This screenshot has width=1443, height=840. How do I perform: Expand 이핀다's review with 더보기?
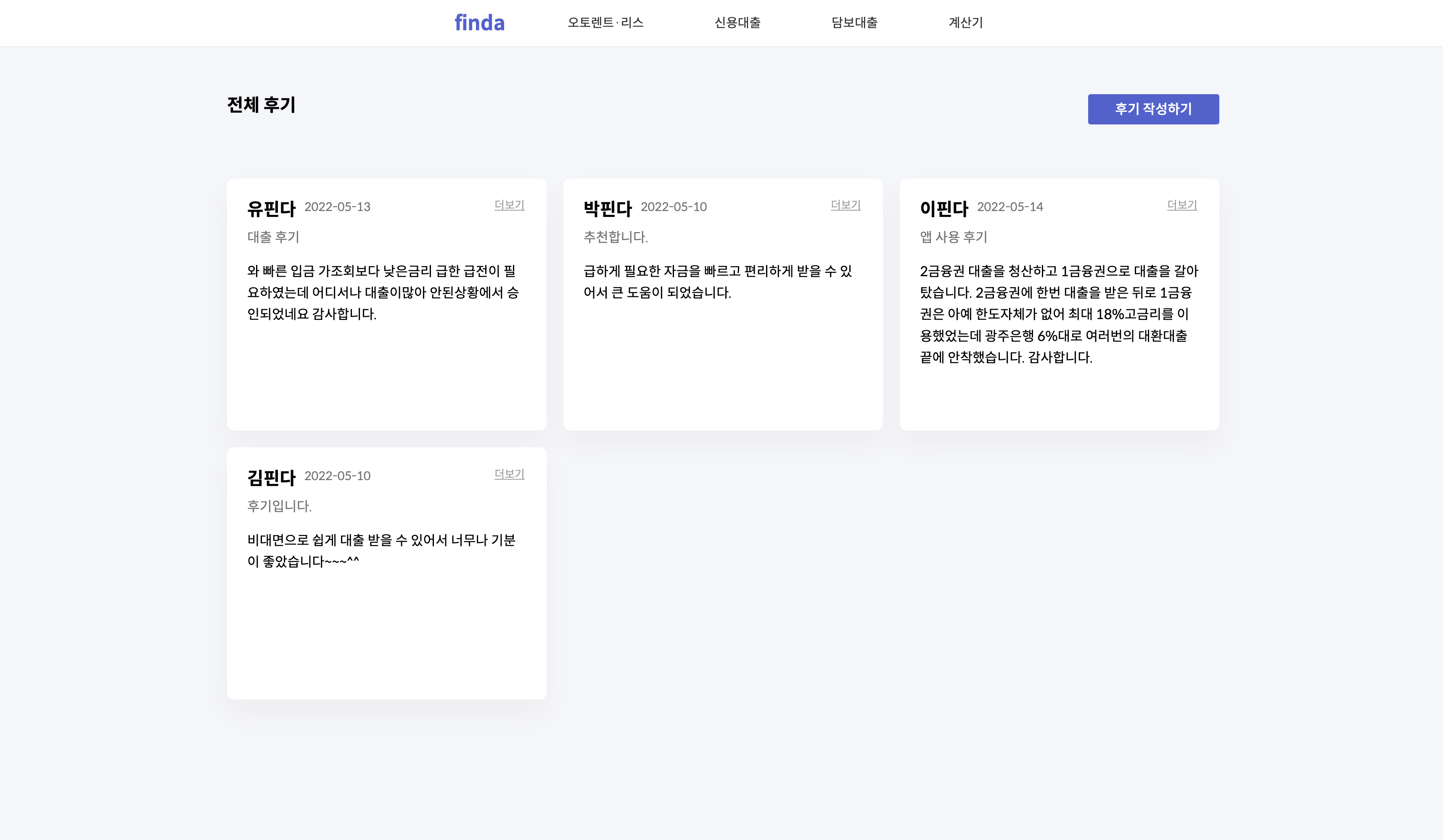[1182, 206]
